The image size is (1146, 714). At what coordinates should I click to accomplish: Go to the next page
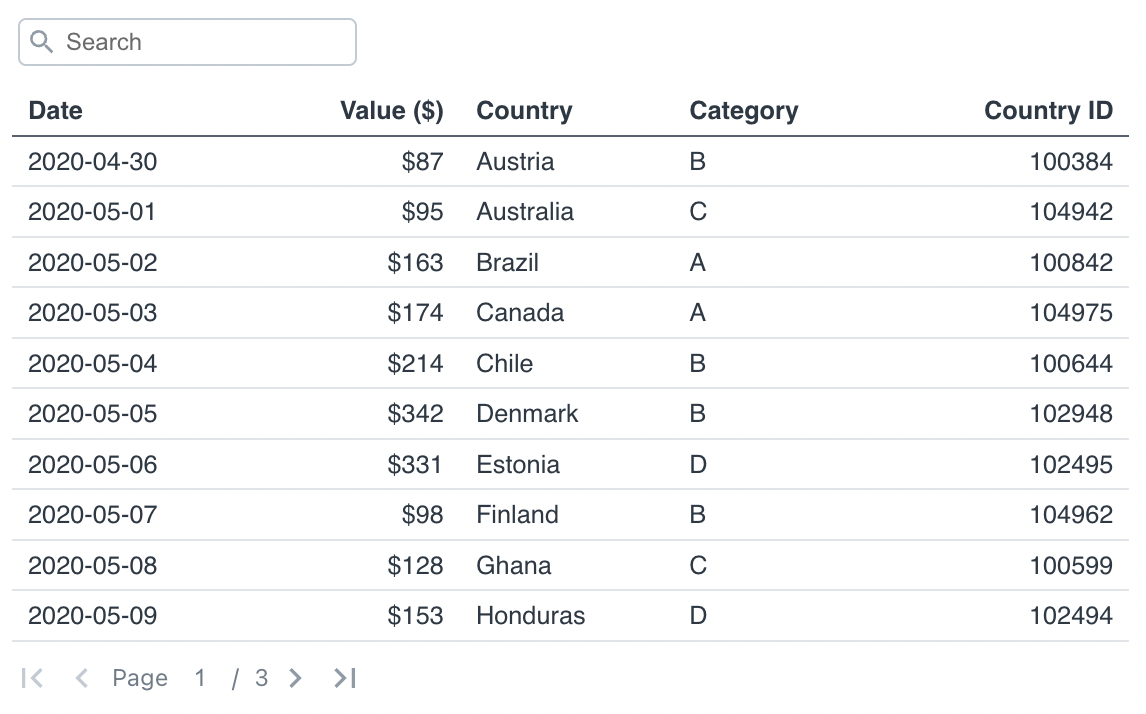295,678
